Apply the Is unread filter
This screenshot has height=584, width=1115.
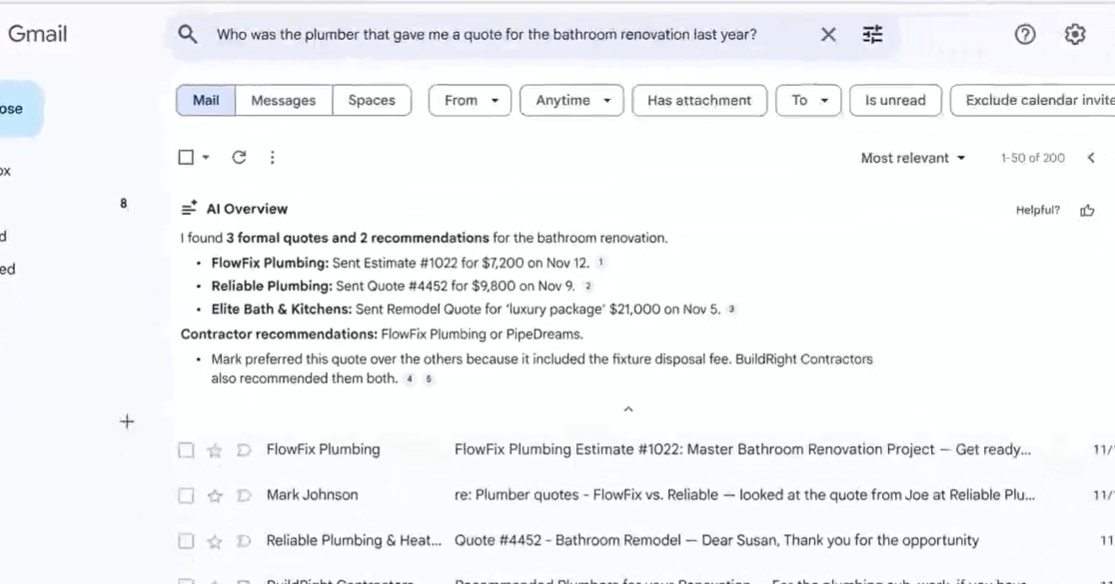coord(895,100)
